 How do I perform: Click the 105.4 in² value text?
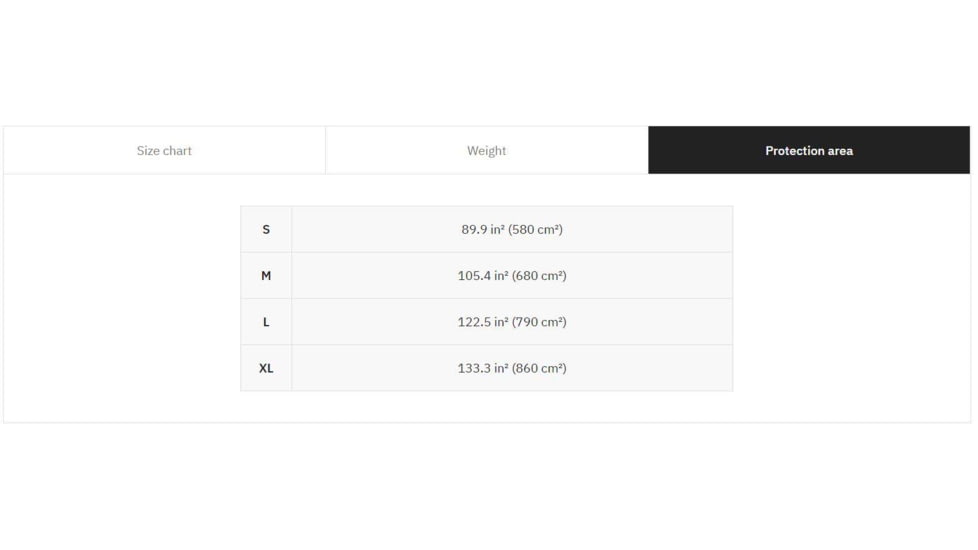(482, 276)
